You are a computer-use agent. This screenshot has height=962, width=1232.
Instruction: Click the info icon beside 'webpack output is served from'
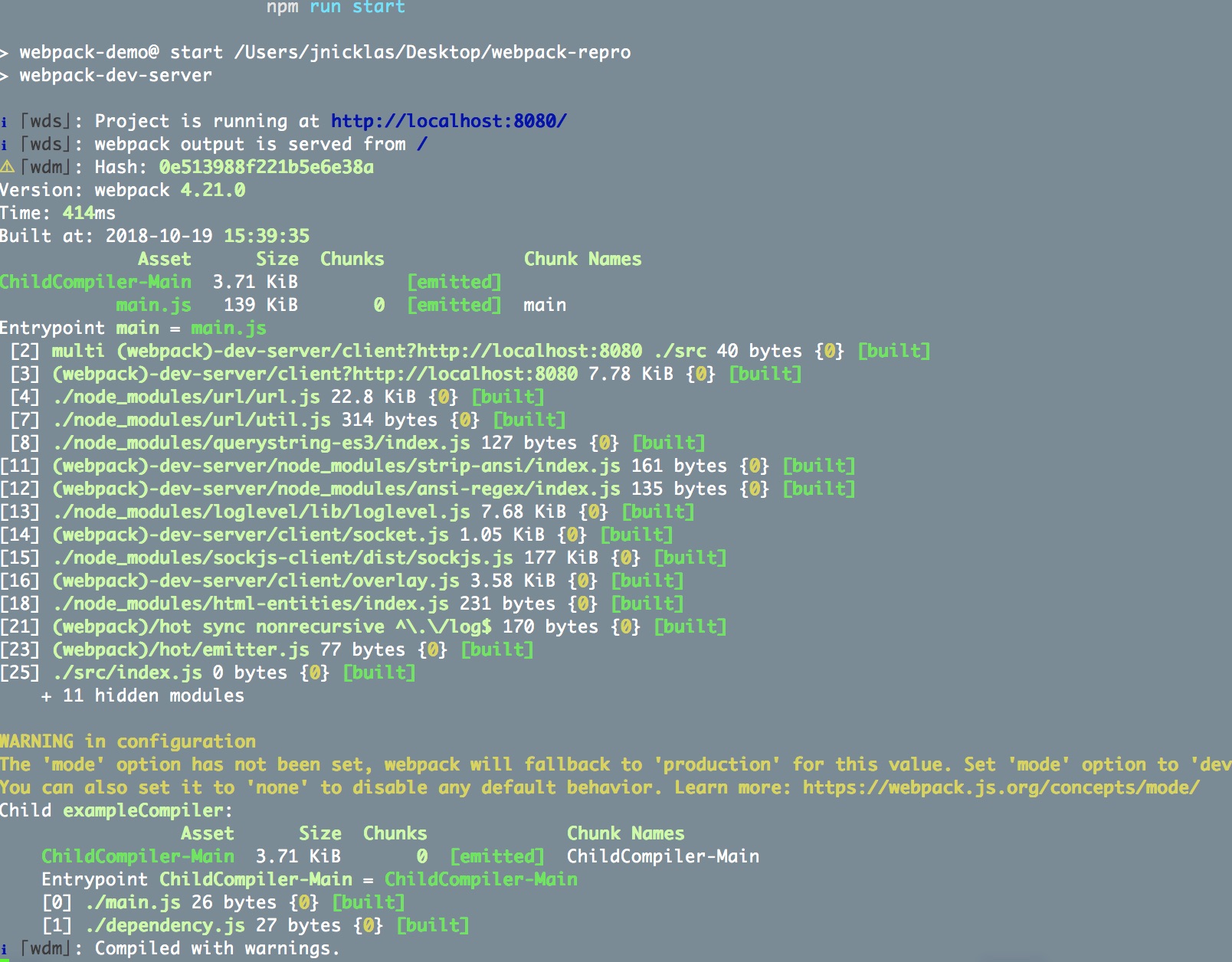pyautogui.click(x=4, y=145)
